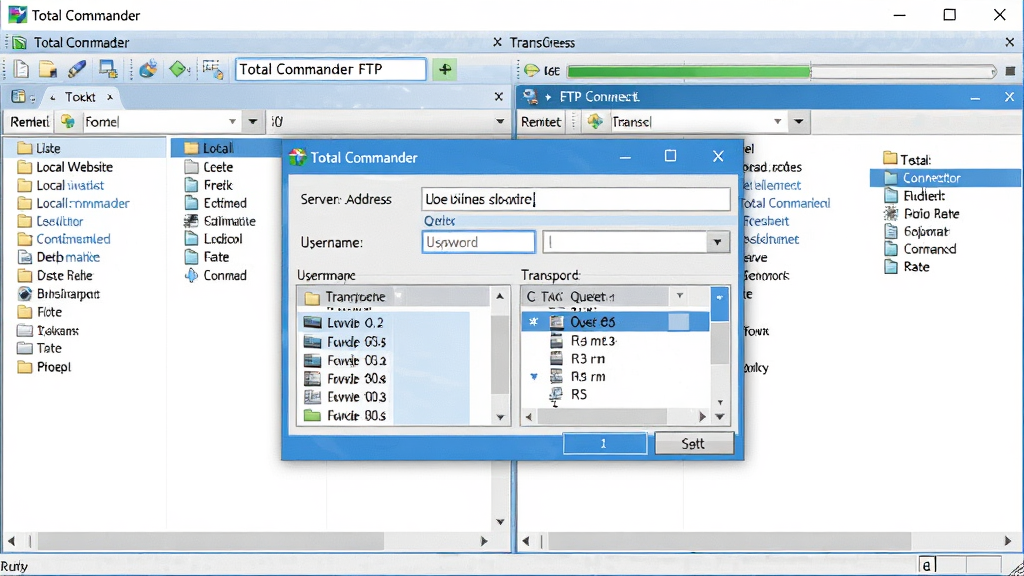The image size is (1024, 576).
Task: Click the blue pen-shaped toolbar icon
Action: click(76, 69)
